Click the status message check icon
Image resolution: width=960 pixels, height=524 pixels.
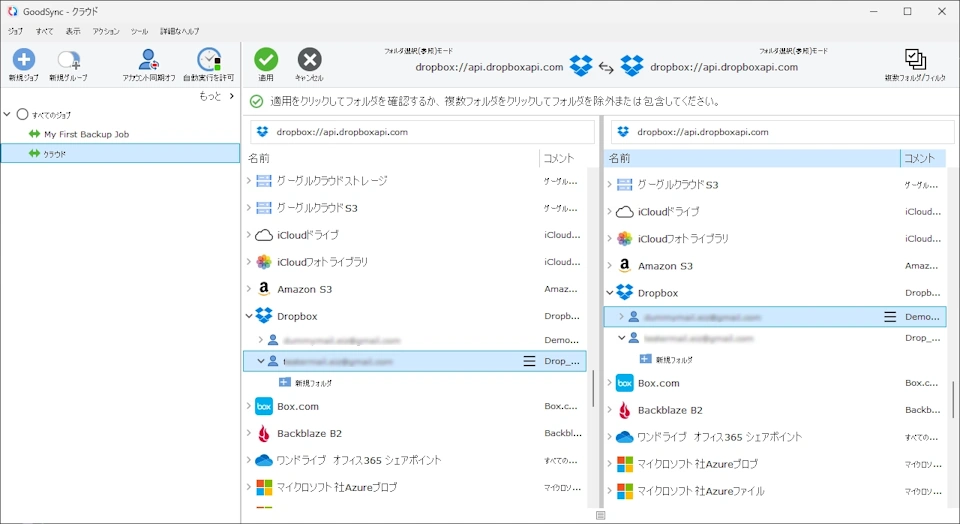pos(257,102)
